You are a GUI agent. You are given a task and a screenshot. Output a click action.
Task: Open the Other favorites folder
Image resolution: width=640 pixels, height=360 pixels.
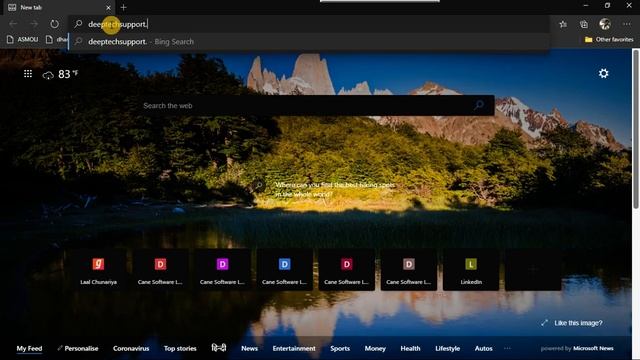609,40
